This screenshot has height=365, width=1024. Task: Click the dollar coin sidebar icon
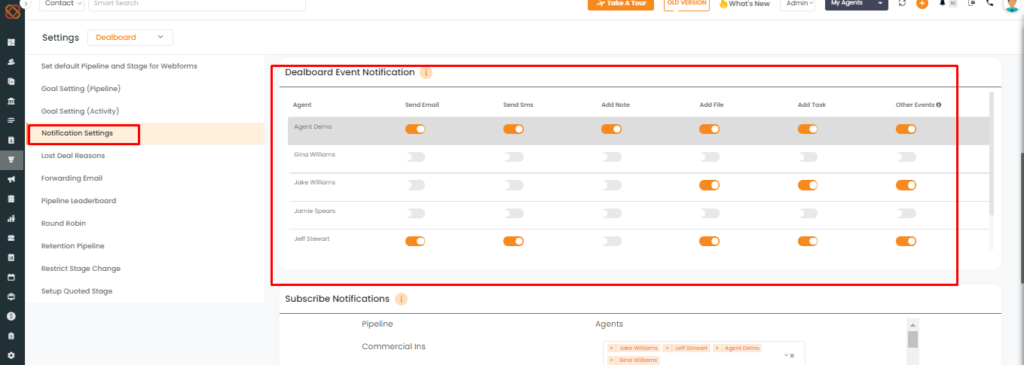click(x=11, y=316)
